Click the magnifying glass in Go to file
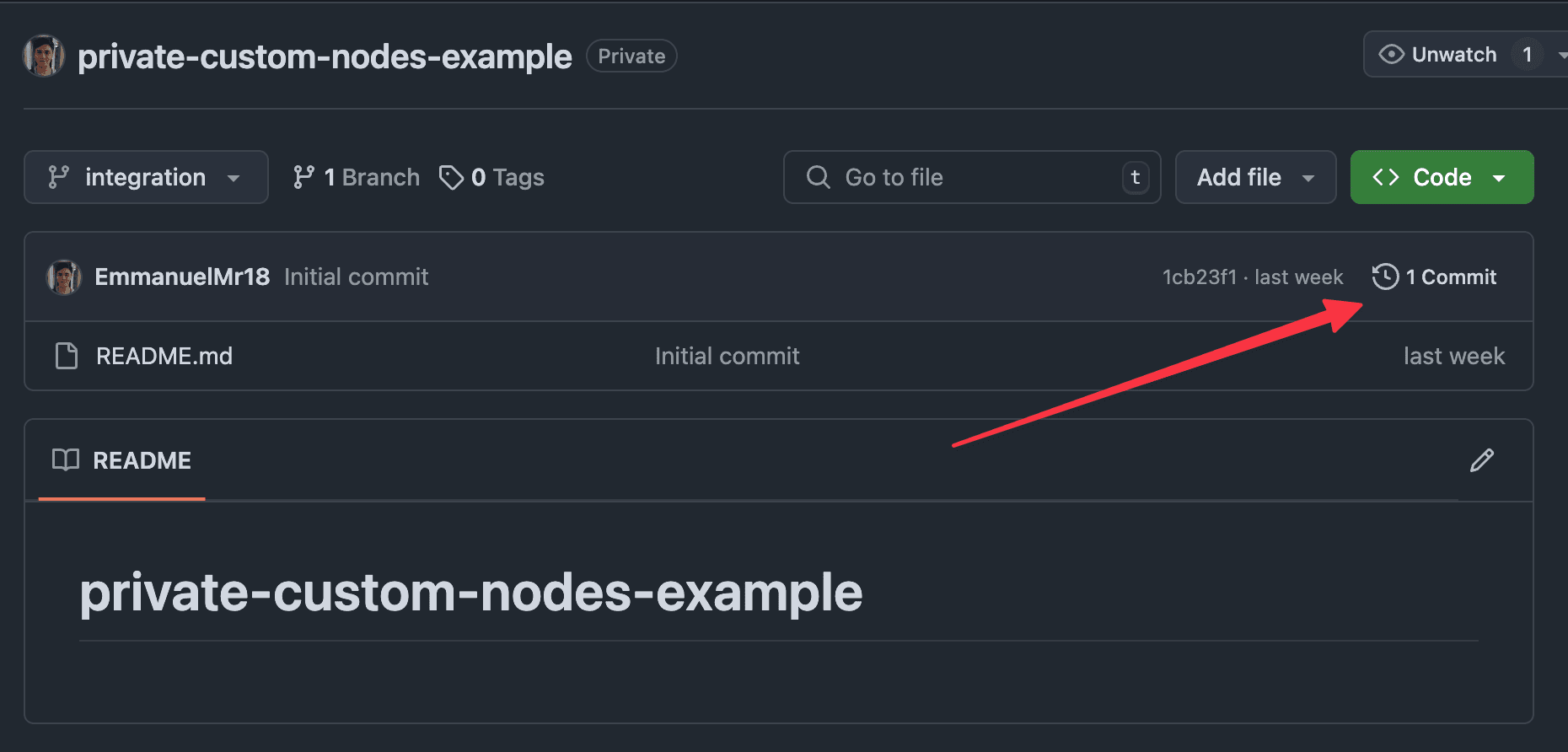 pos(818,177)
